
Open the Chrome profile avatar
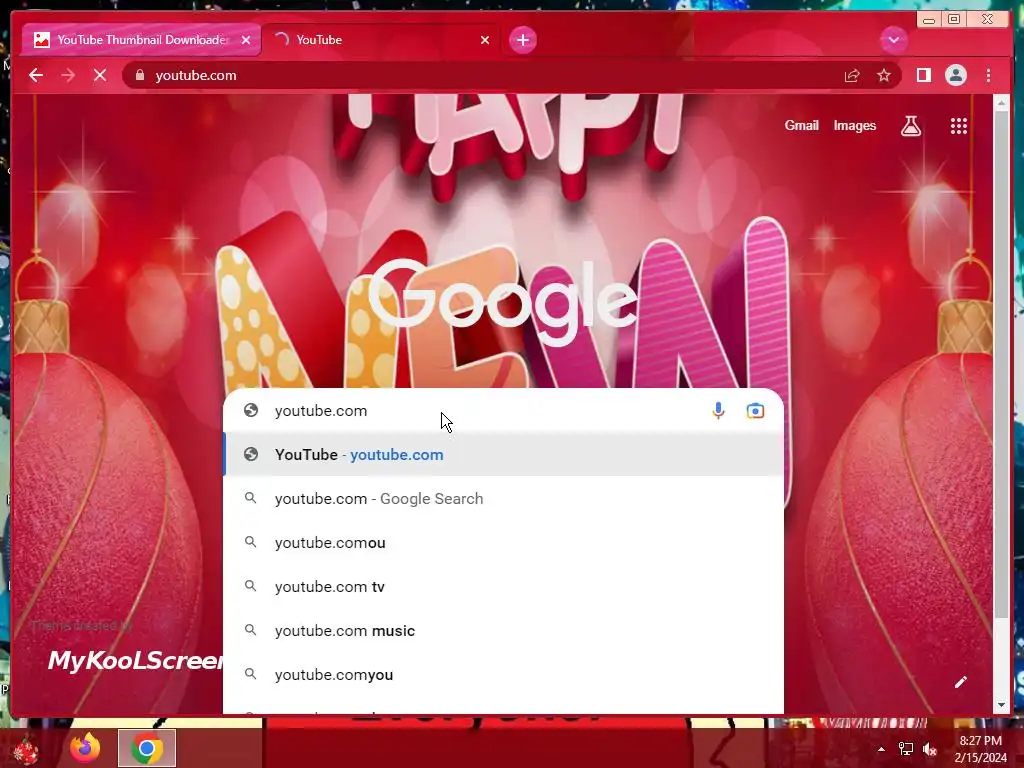click(x=955, y=75)
